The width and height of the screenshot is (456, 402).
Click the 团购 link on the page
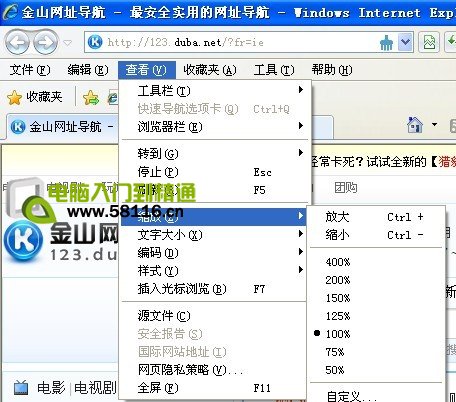[x=346, y=188]
